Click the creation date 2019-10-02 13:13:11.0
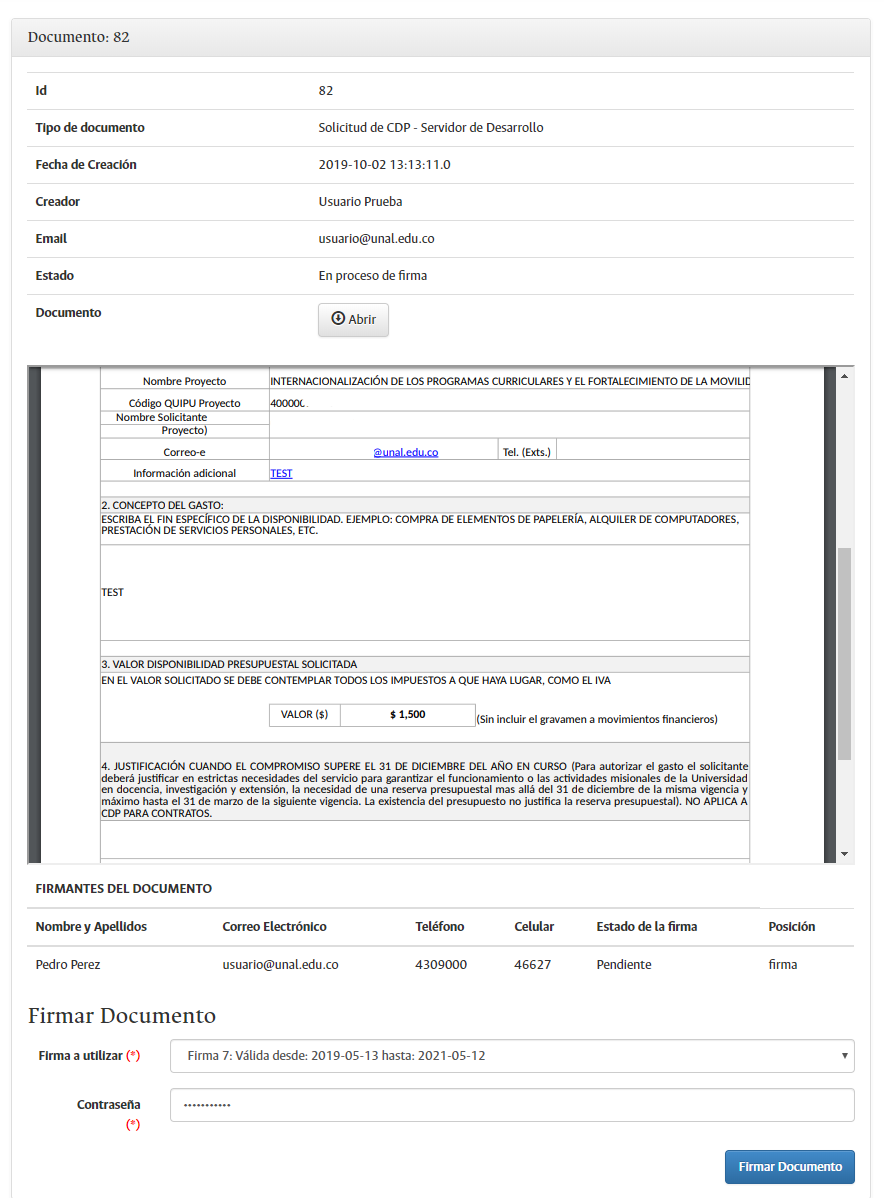 click(384, 165)
